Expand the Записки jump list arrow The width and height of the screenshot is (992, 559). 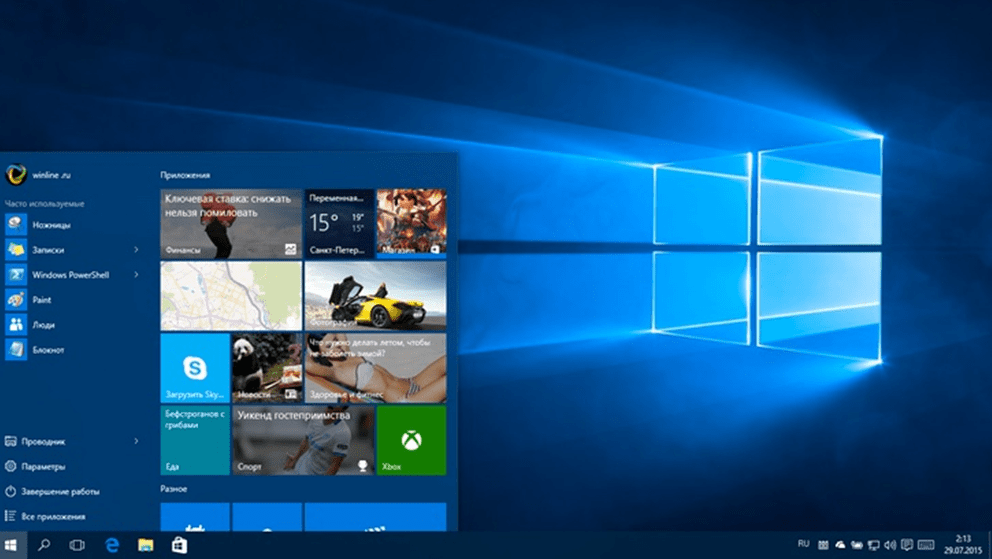(136, 249)
